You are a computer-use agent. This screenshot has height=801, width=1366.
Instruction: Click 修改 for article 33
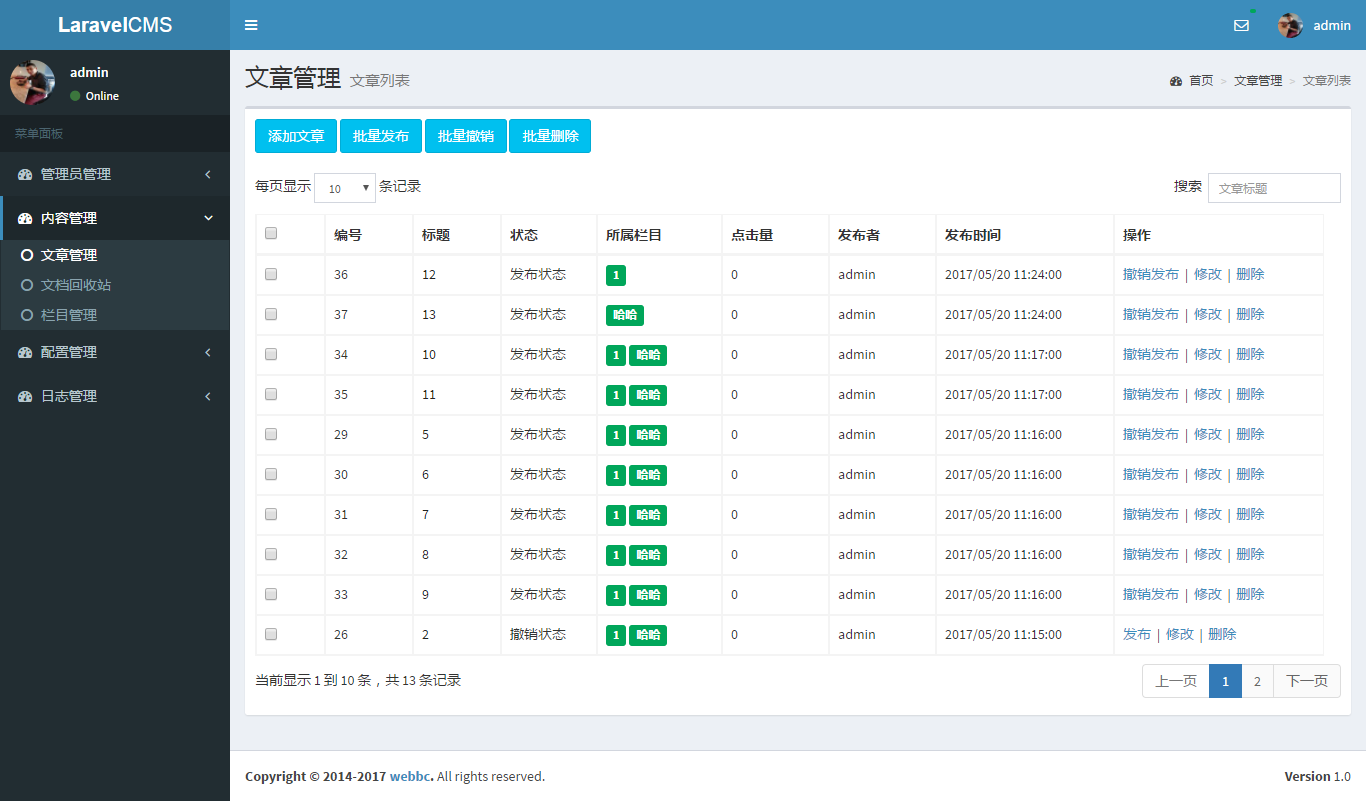point(1208,594)
